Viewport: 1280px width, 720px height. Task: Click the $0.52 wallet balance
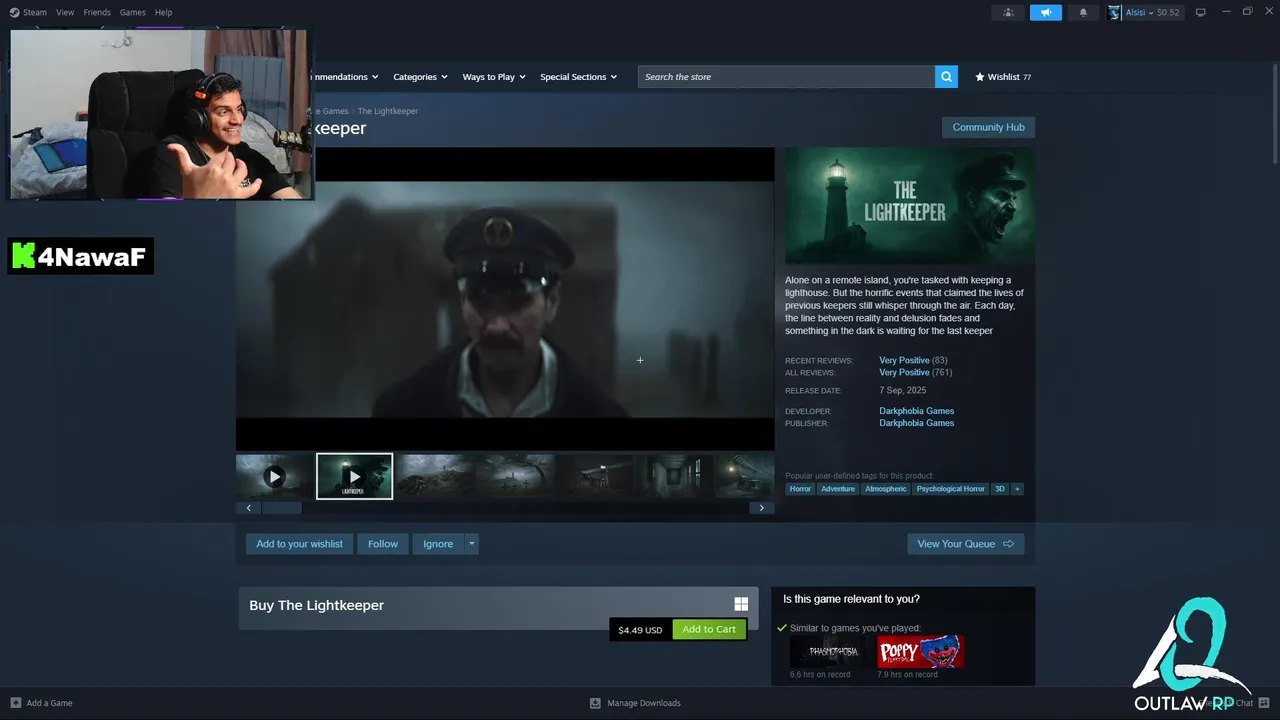point(1168,12)
